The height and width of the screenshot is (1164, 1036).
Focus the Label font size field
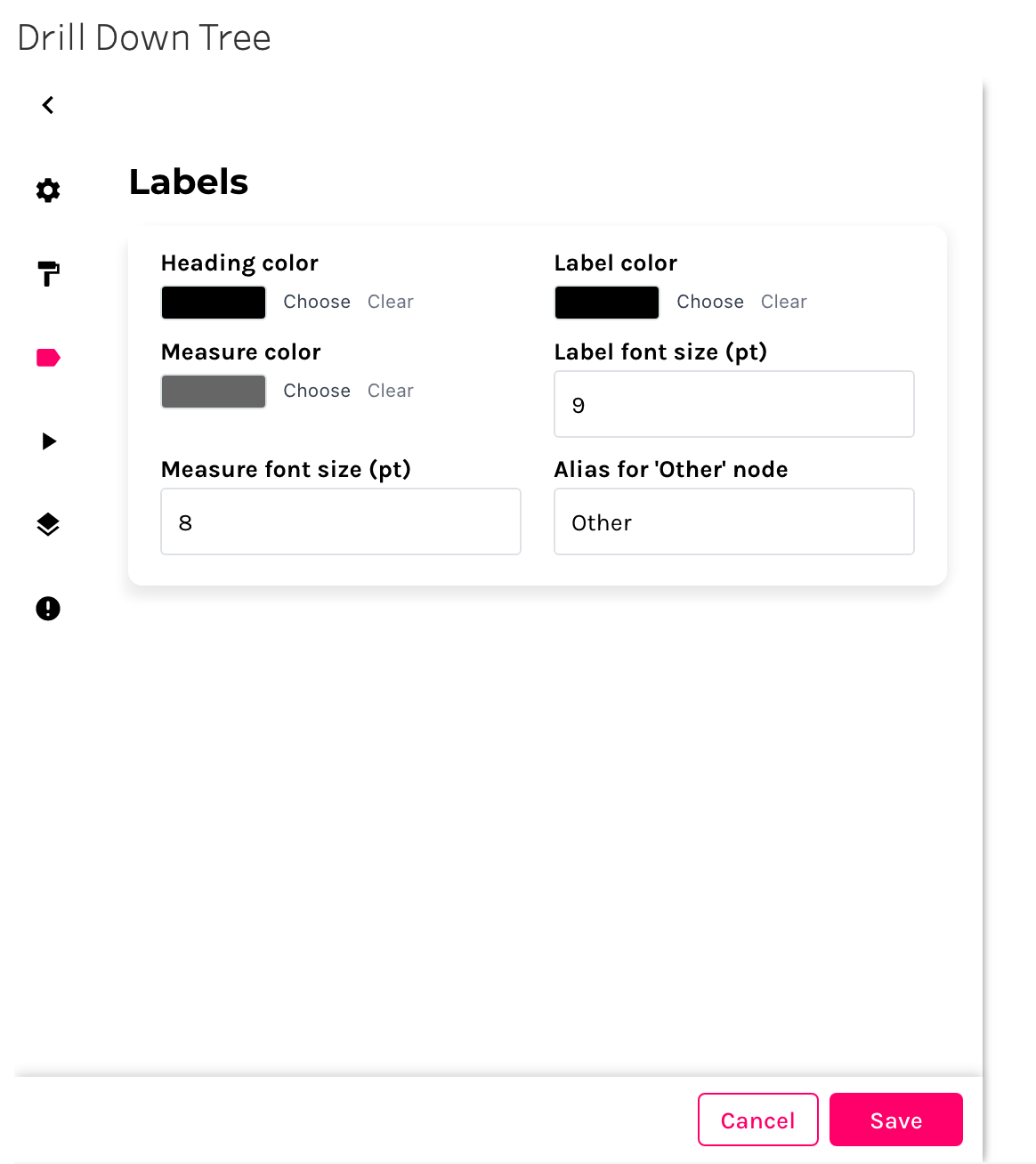[x=734, y=405]
